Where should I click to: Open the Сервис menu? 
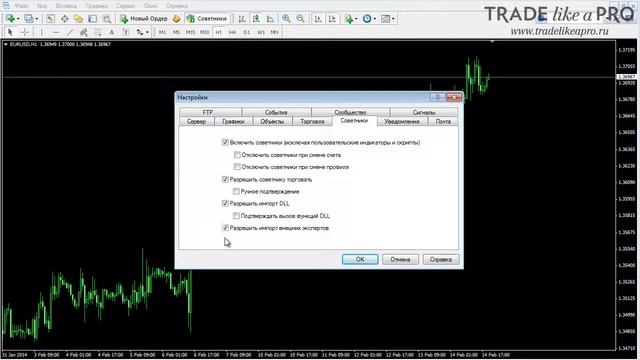click(125, 6)
